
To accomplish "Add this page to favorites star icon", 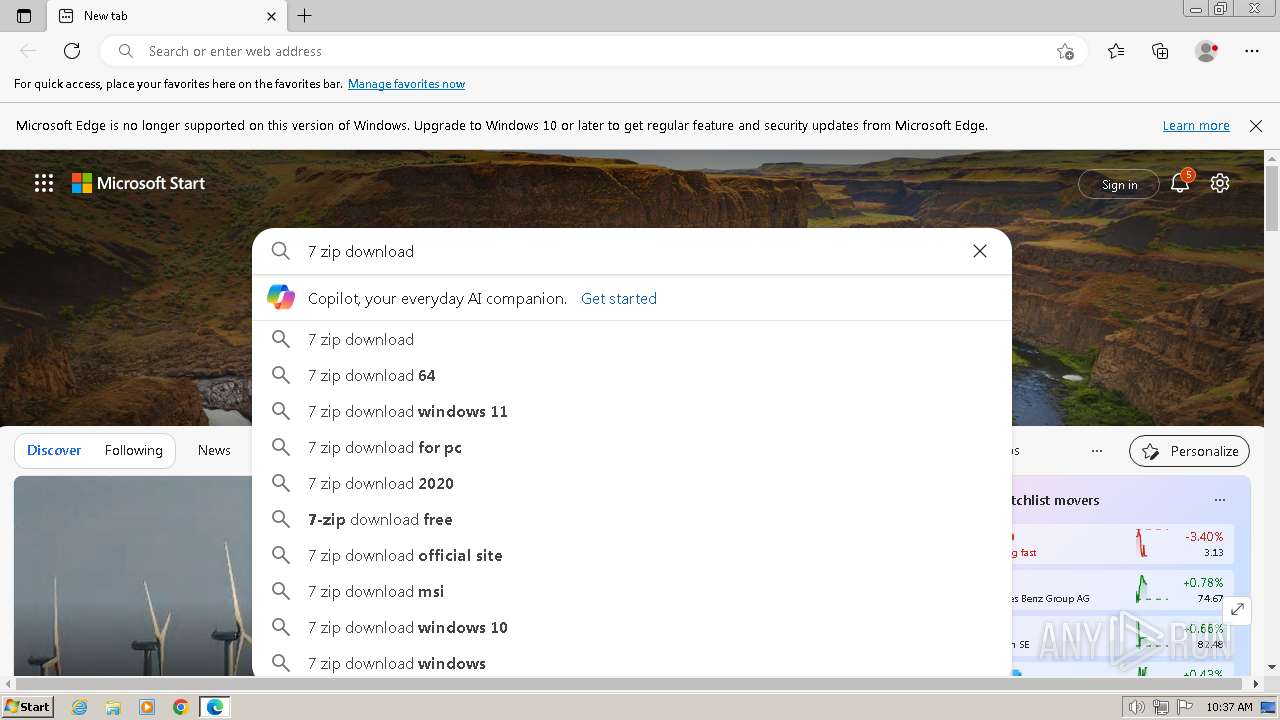I will coord(1066,51).
